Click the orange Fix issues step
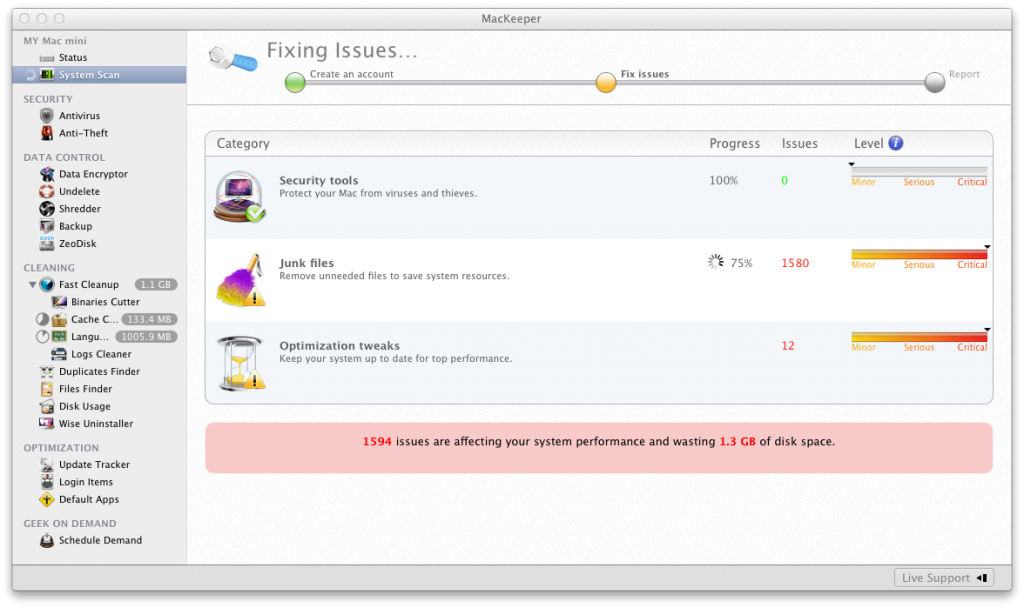Image resolution: width=1024 pixels, height=608 pixels. pos(606,82)
